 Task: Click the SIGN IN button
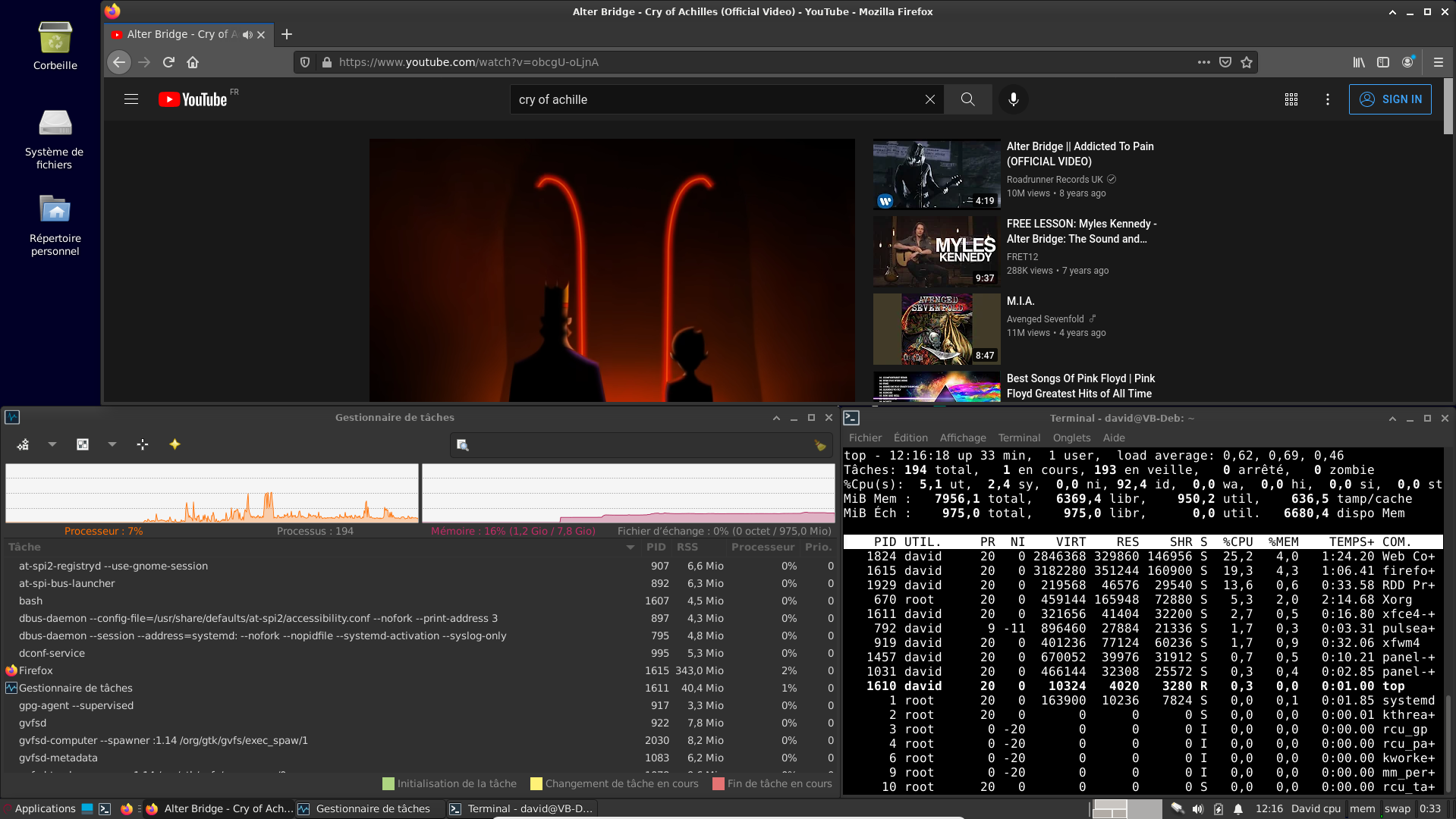(x=1390, y=99)
